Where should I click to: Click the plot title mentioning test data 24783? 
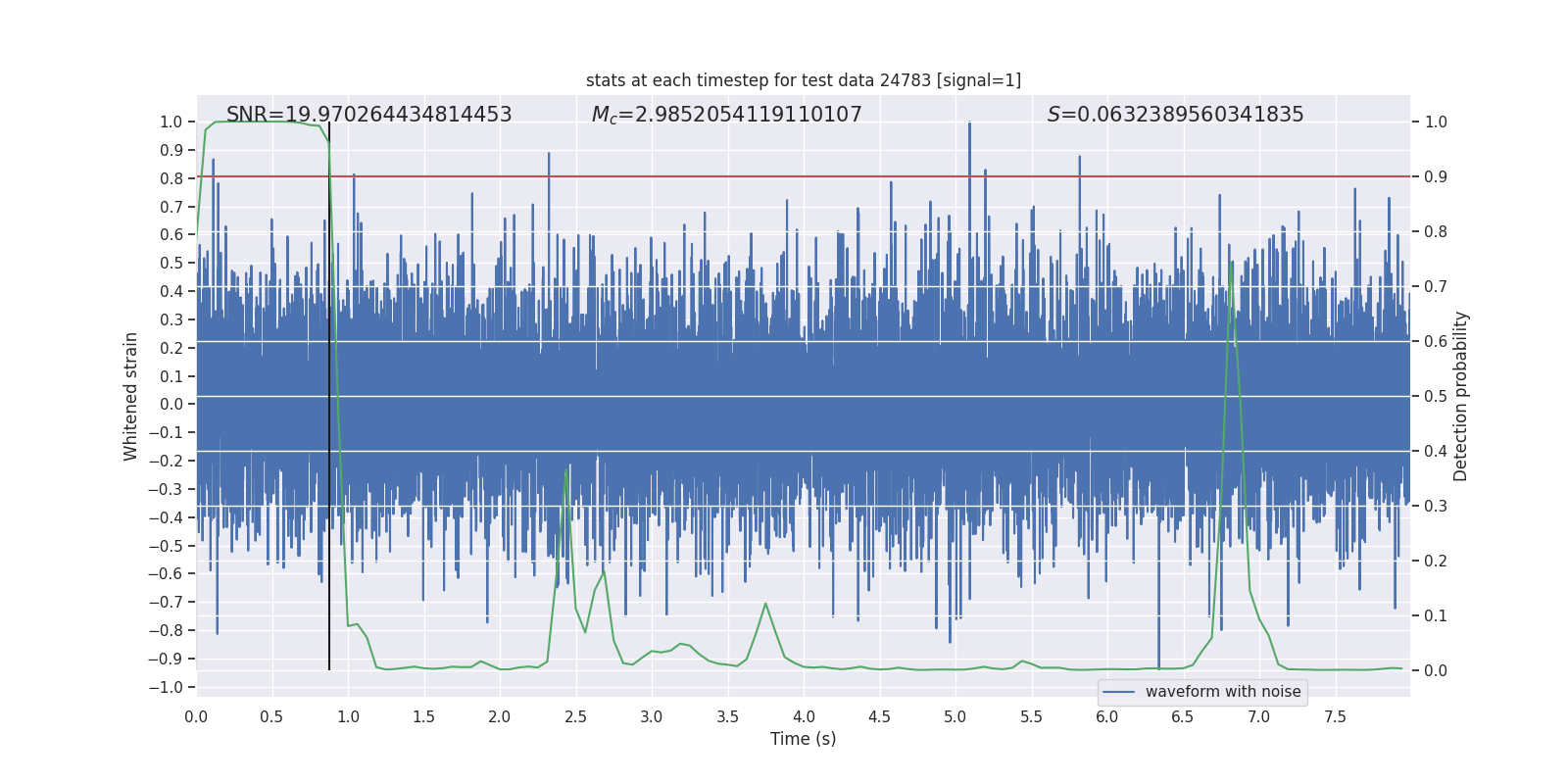coord(803,80)
